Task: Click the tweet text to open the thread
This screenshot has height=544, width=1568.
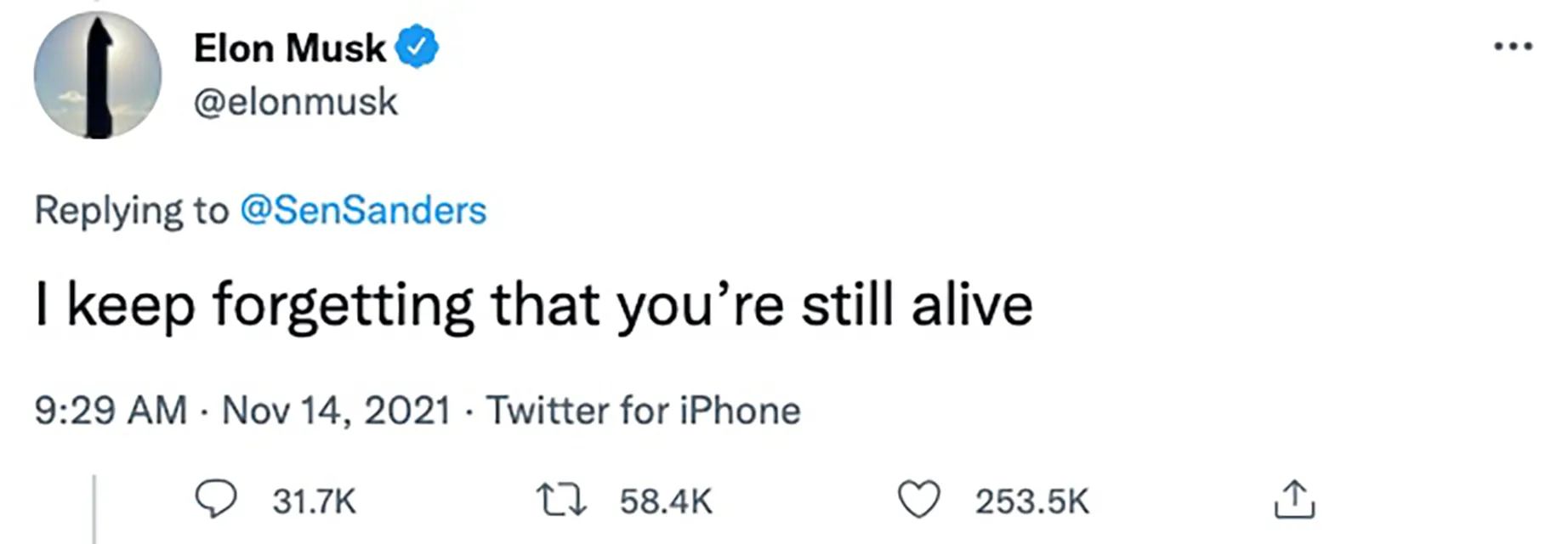Action: click(534, 303)
